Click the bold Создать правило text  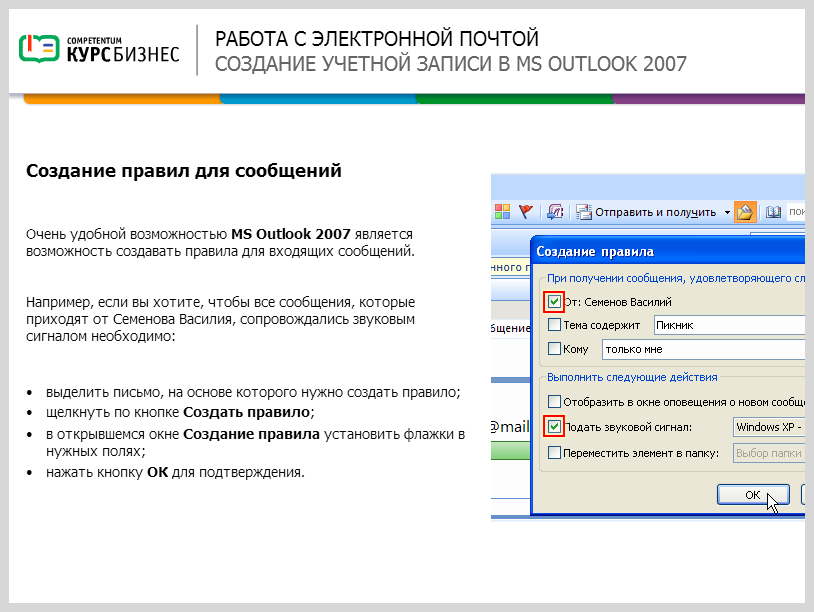[247, 412]
